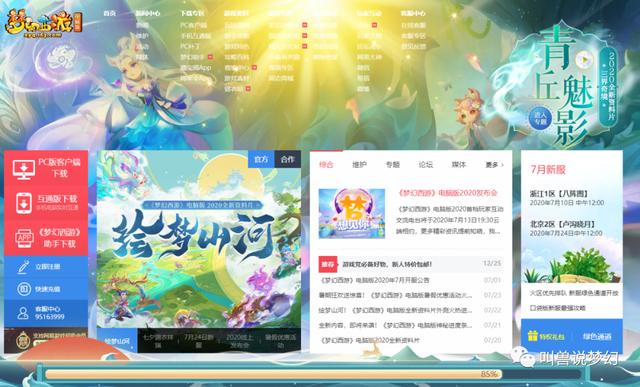This screenshot has width=640, height=387.
Task: Switch news panel to 专题 tab
Action: click(x=393, y=165)
